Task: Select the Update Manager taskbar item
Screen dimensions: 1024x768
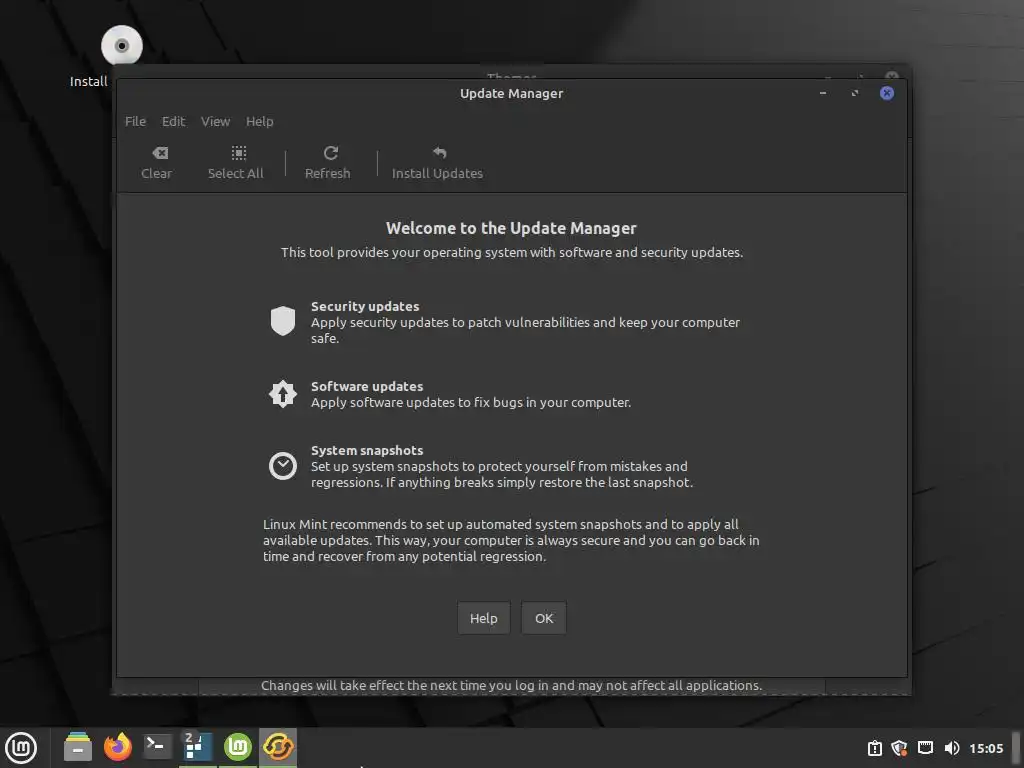Action: tap(278, 747)
